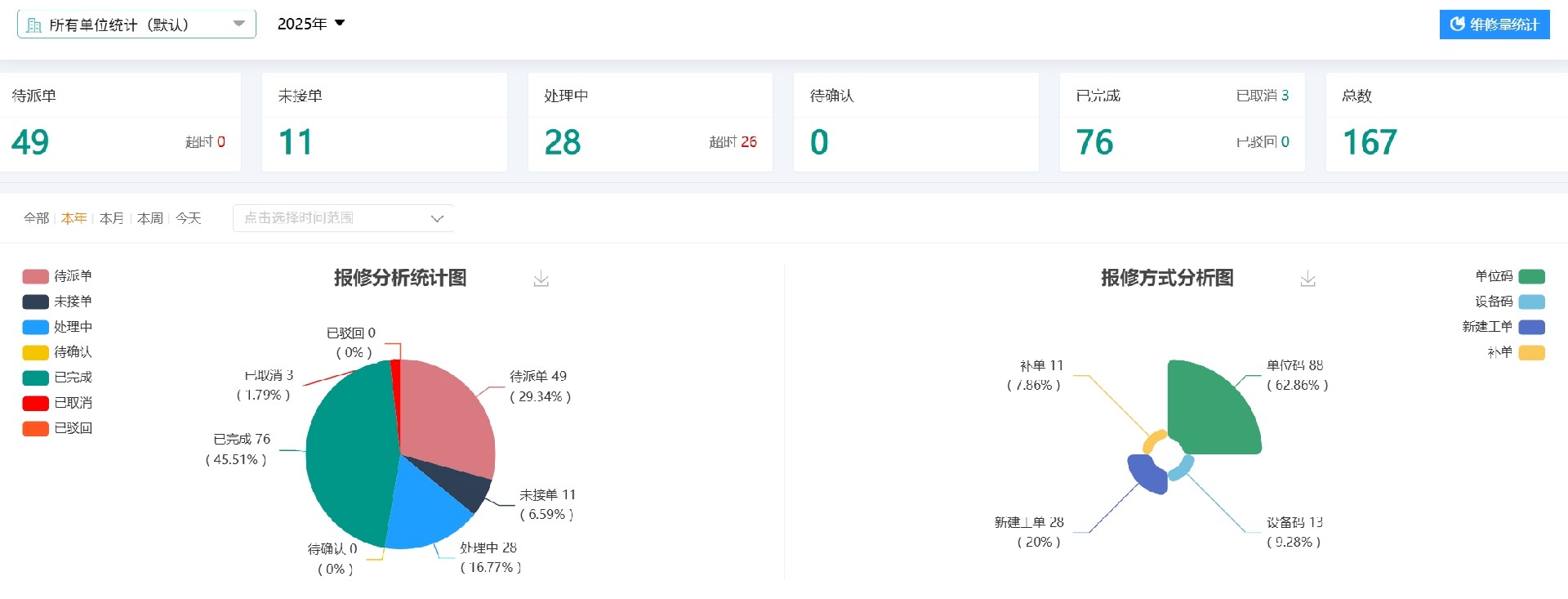The image size is (1568, 599).
Task: Toggle 设备码 legend entry on right chart
Action: (x=1509, y=302)
